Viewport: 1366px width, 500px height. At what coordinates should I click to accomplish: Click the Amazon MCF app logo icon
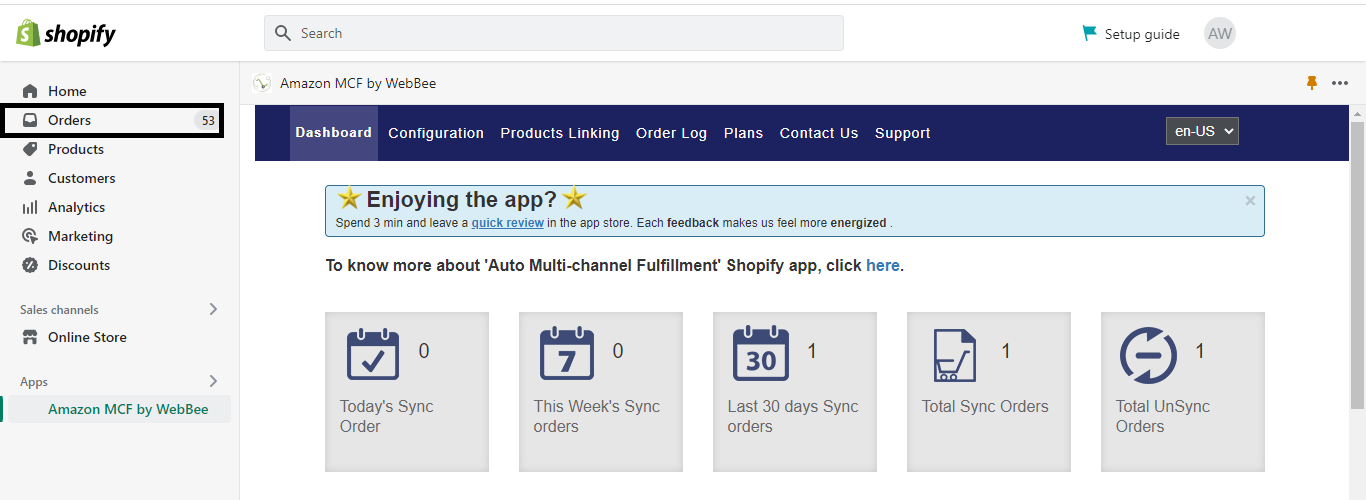[x=262, y=83]
